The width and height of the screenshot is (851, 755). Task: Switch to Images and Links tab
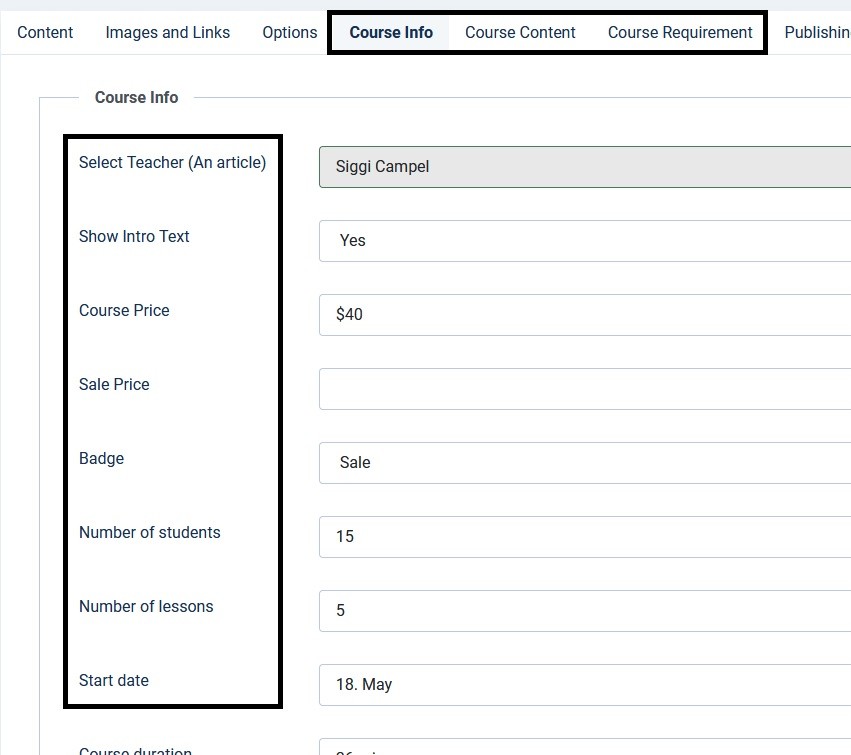tap(167, 32)
